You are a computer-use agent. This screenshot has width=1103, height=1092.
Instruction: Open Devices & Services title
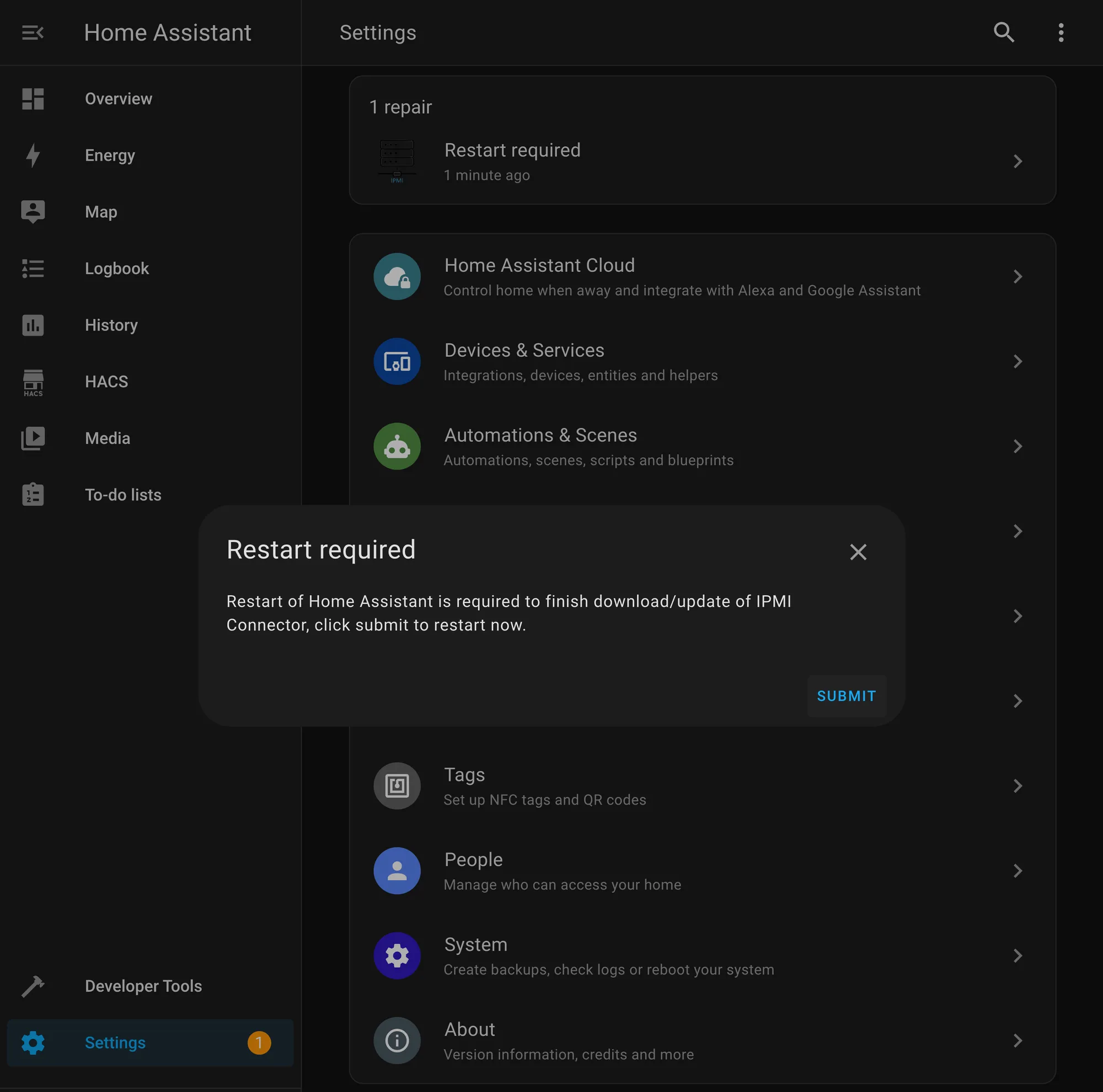(x=524, y=350)
